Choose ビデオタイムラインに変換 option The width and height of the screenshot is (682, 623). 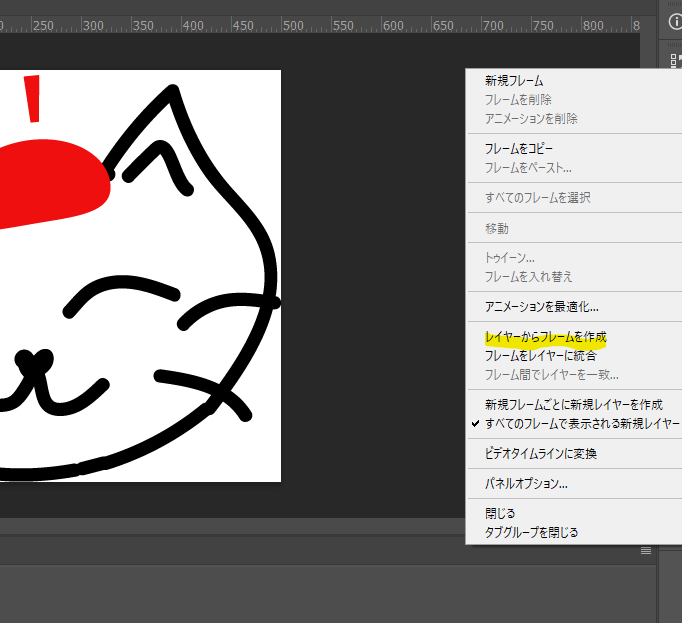541,454
